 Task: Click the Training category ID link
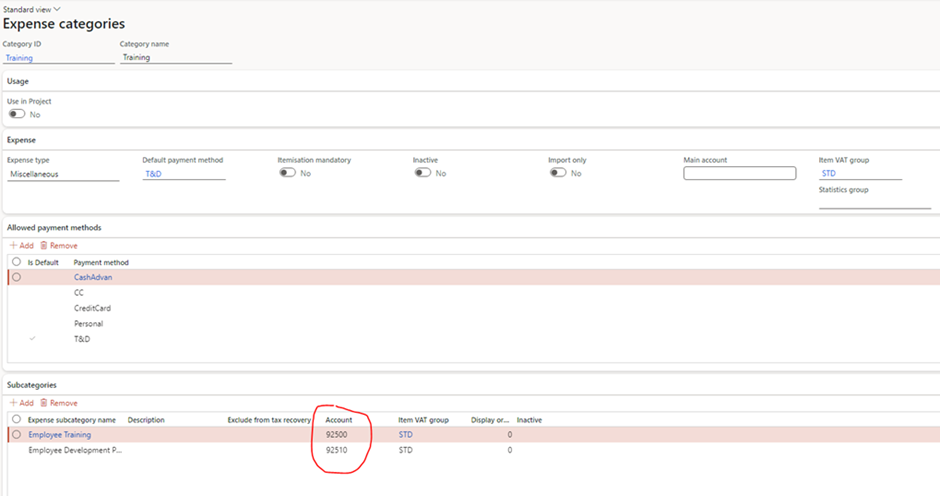point(19,58)
